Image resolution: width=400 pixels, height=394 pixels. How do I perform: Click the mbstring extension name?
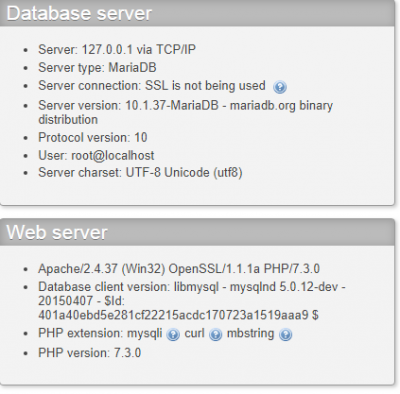click(x=250, y=333)
